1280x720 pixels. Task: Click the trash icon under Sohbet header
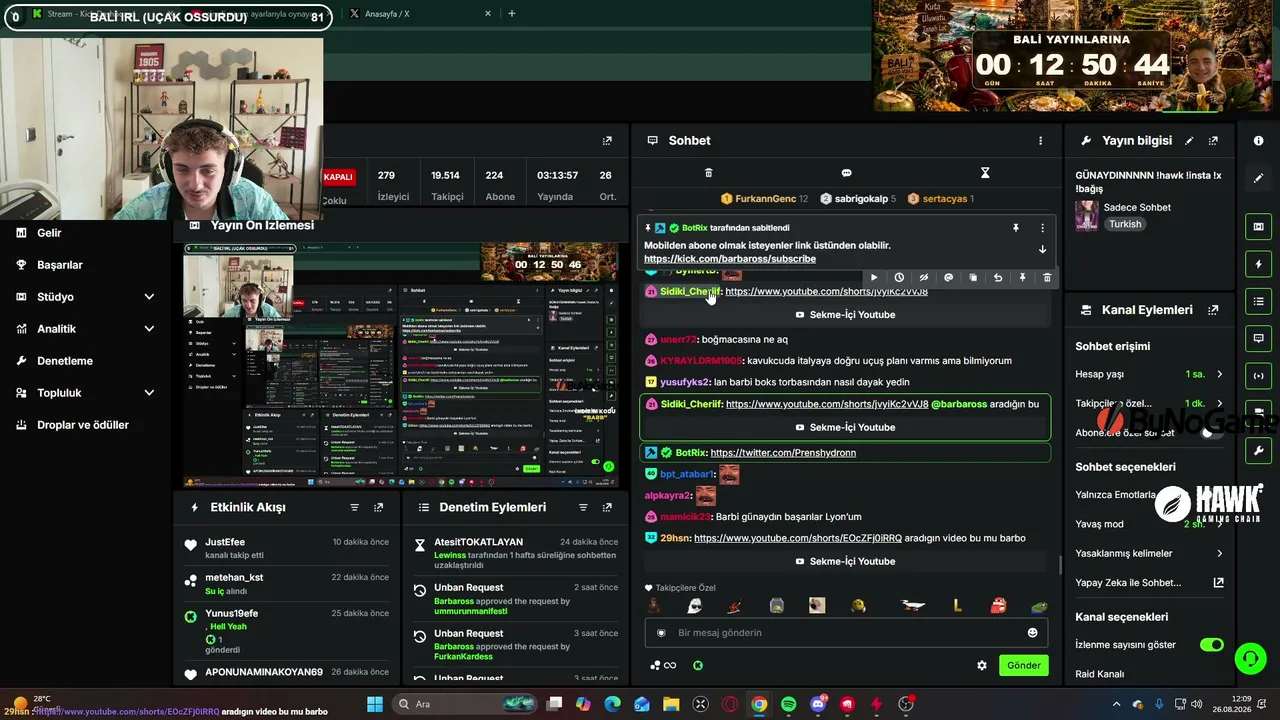point(709,173)
